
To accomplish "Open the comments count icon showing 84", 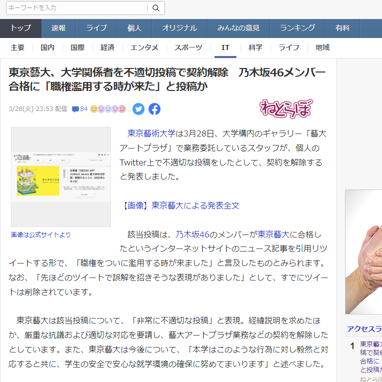I will [x=80, y=109].
